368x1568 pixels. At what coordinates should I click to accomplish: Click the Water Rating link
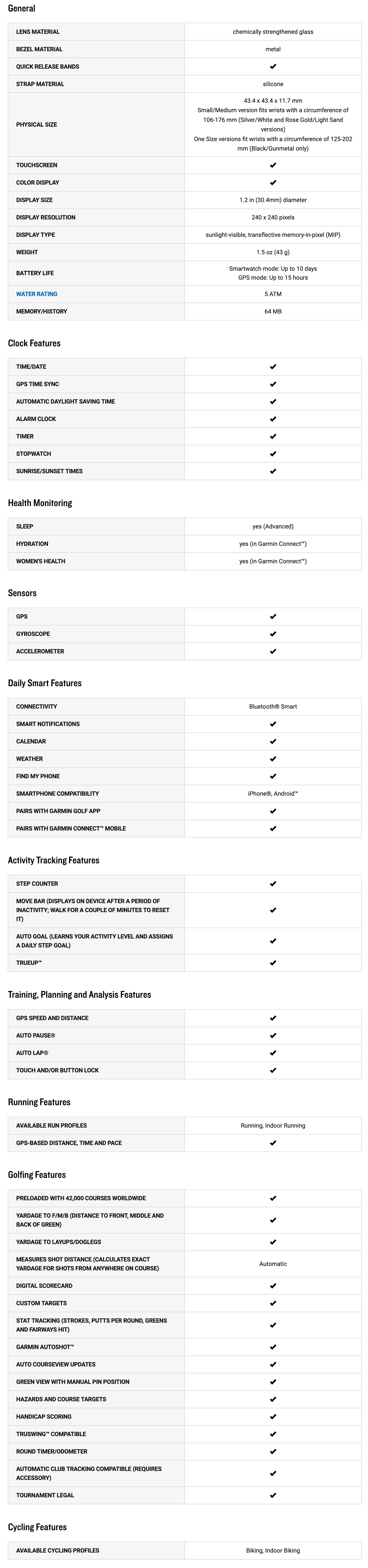(x=37, y=294)
